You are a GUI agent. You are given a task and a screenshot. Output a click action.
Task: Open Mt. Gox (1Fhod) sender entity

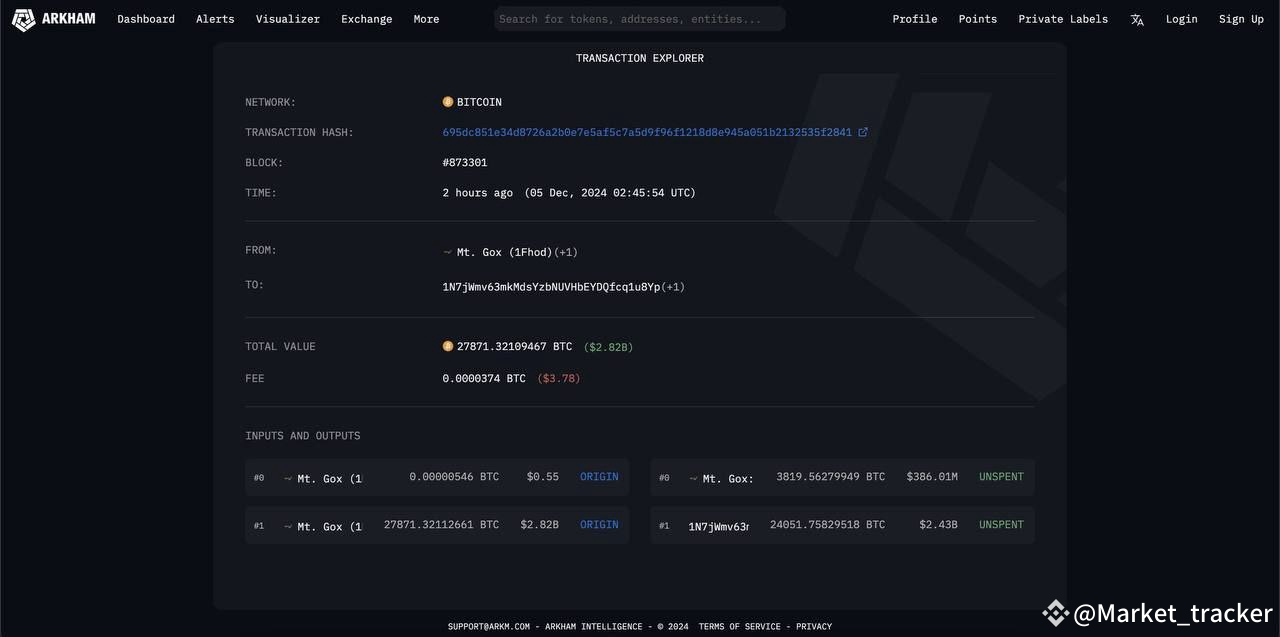[504, 252]
